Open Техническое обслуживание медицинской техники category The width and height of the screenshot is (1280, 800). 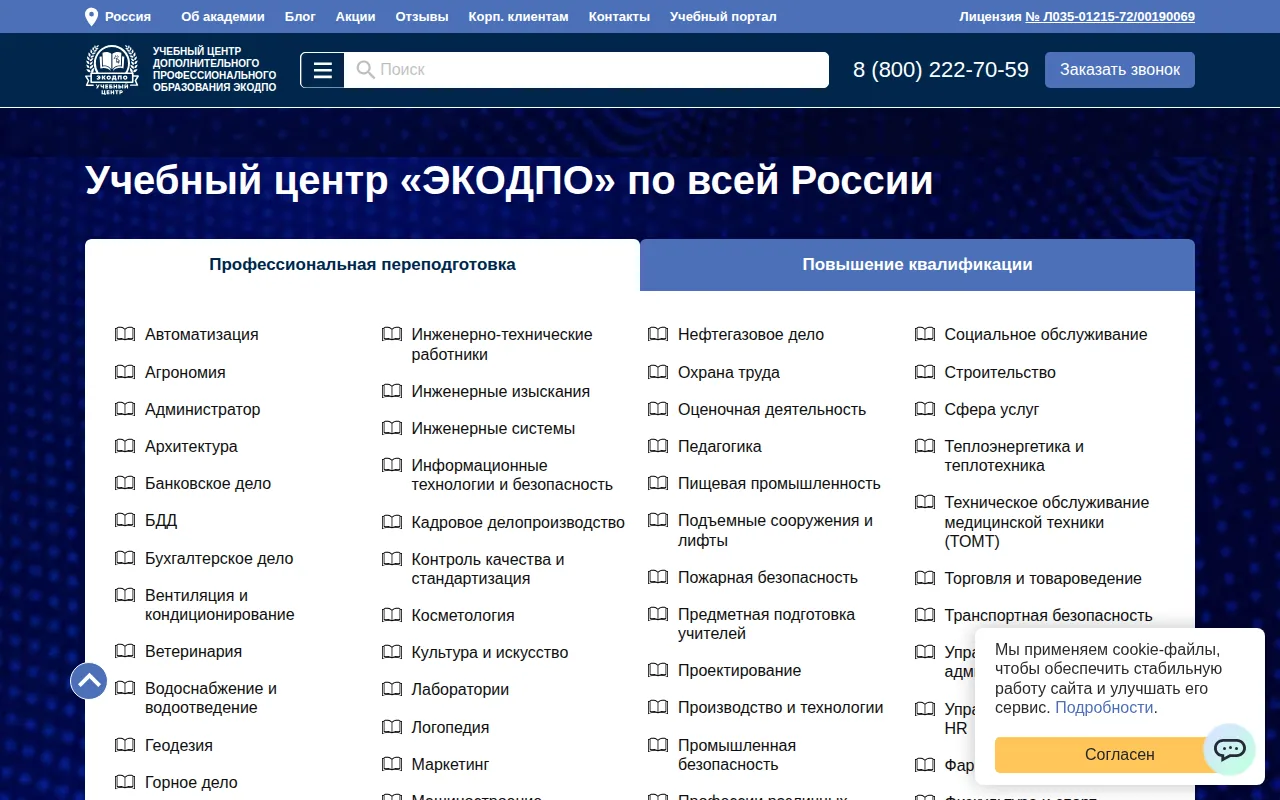click(x=1047, y=522)
